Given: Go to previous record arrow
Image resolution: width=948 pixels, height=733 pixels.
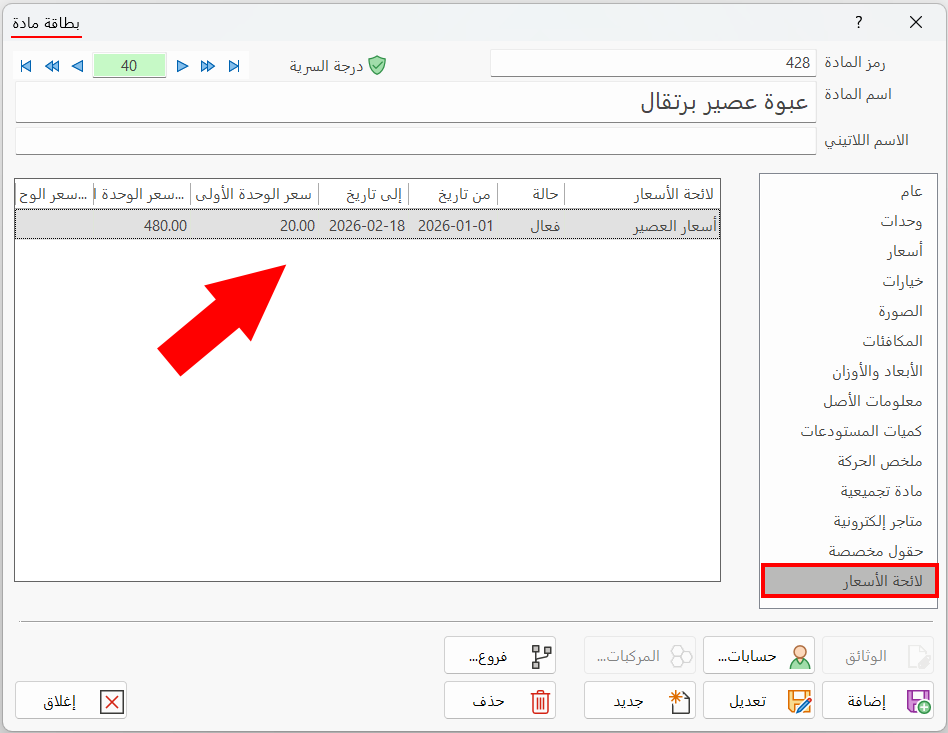Looking at the screenshot, I should [77, 66].
